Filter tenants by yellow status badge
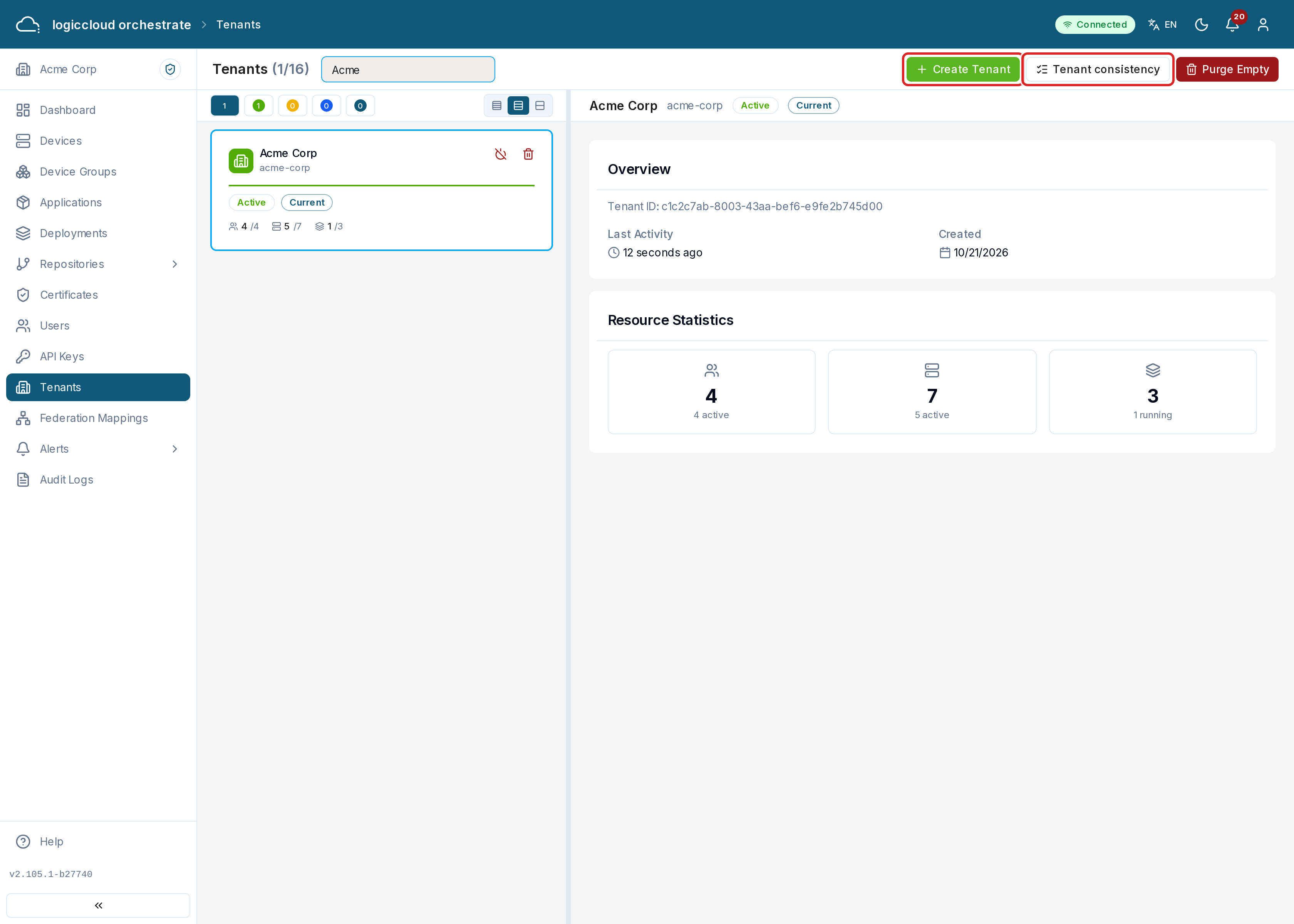 click(292, 105)
